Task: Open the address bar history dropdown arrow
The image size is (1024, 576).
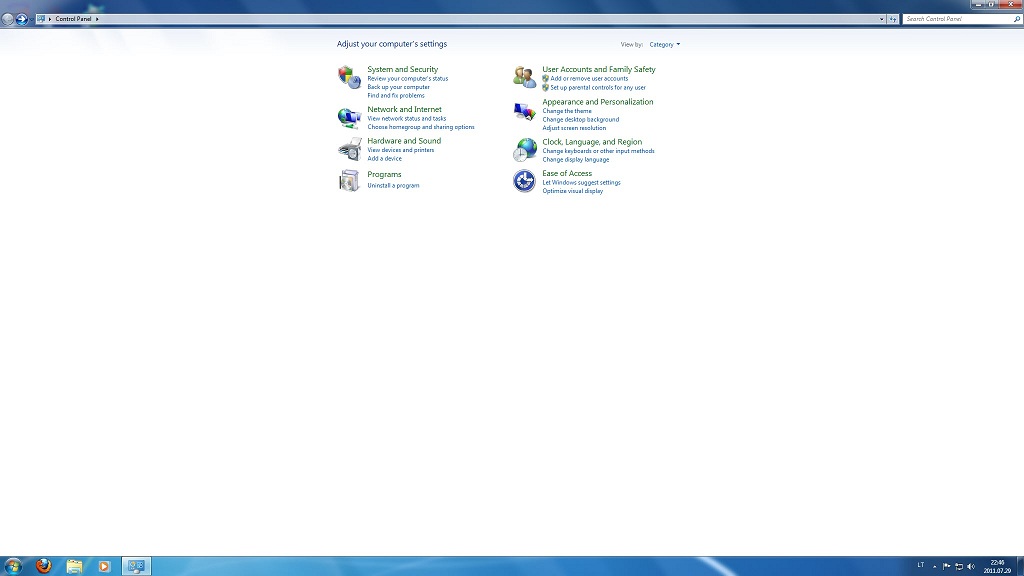Action: pos(881,19)
